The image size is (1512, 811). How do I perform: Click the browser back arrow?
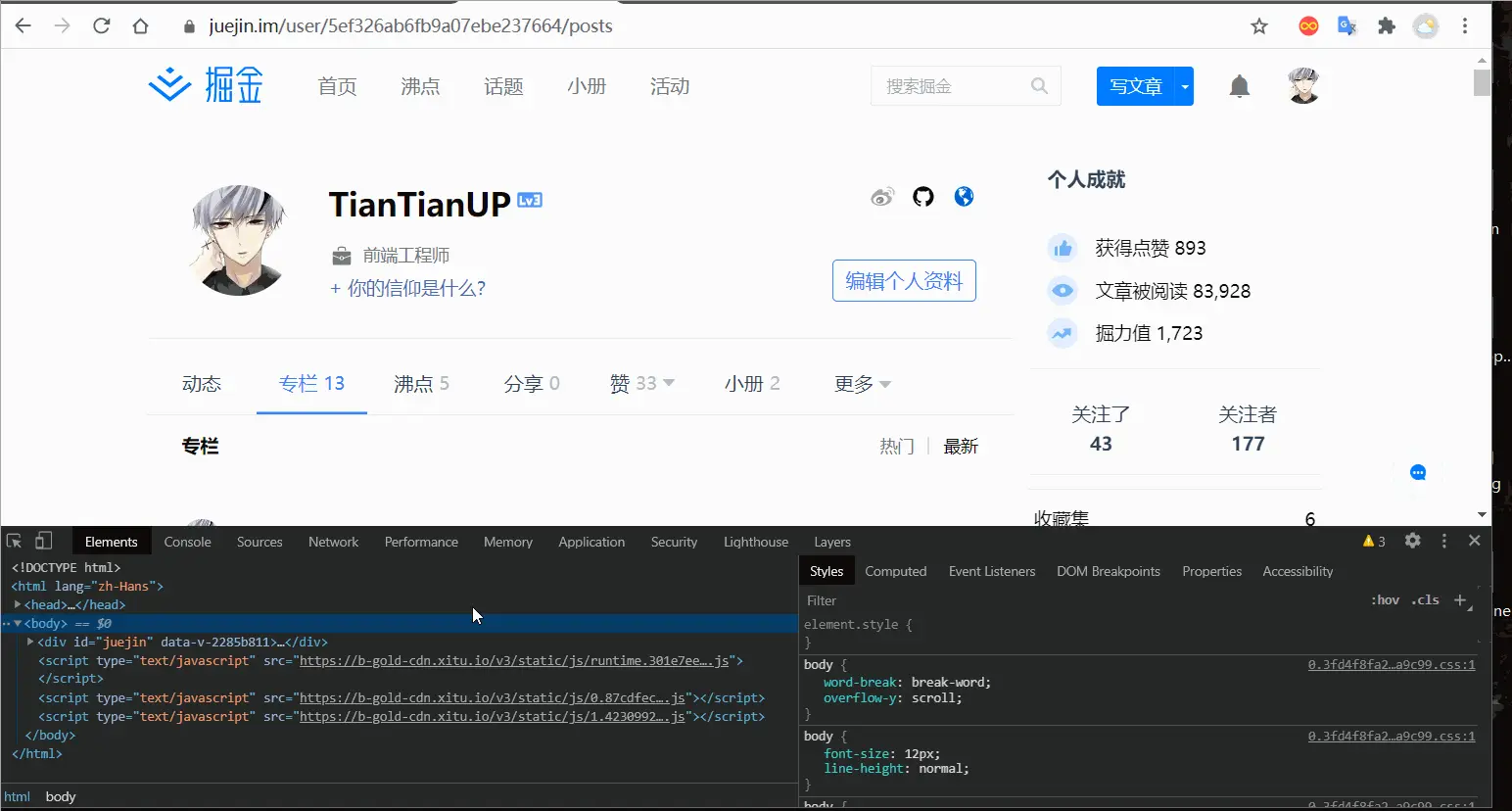[x=23, y=26]
